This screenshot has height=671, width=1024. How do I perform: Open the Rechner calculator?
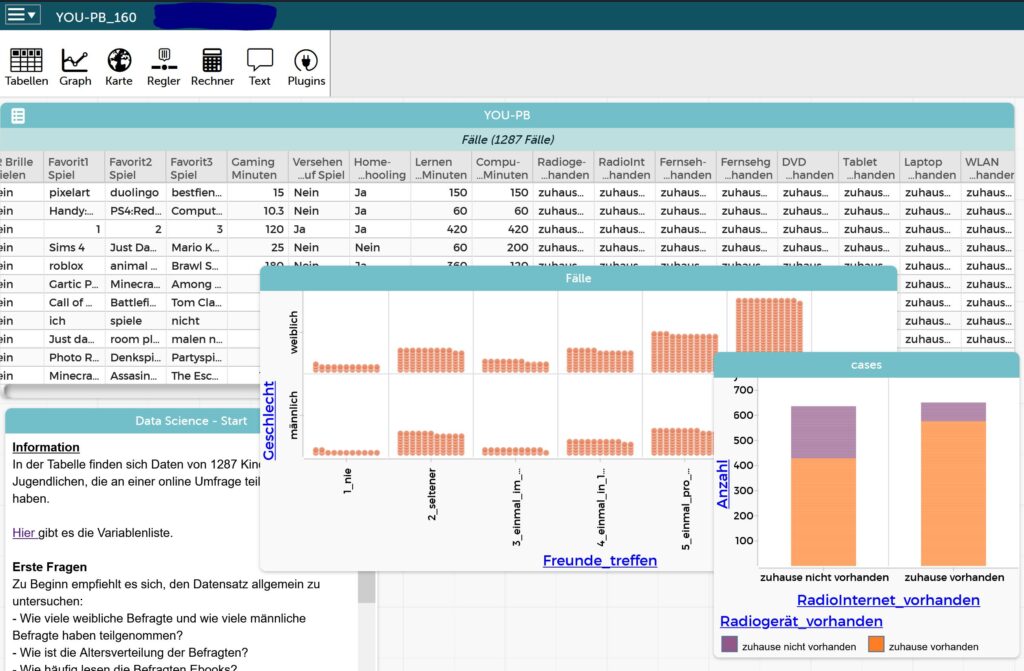212,66
